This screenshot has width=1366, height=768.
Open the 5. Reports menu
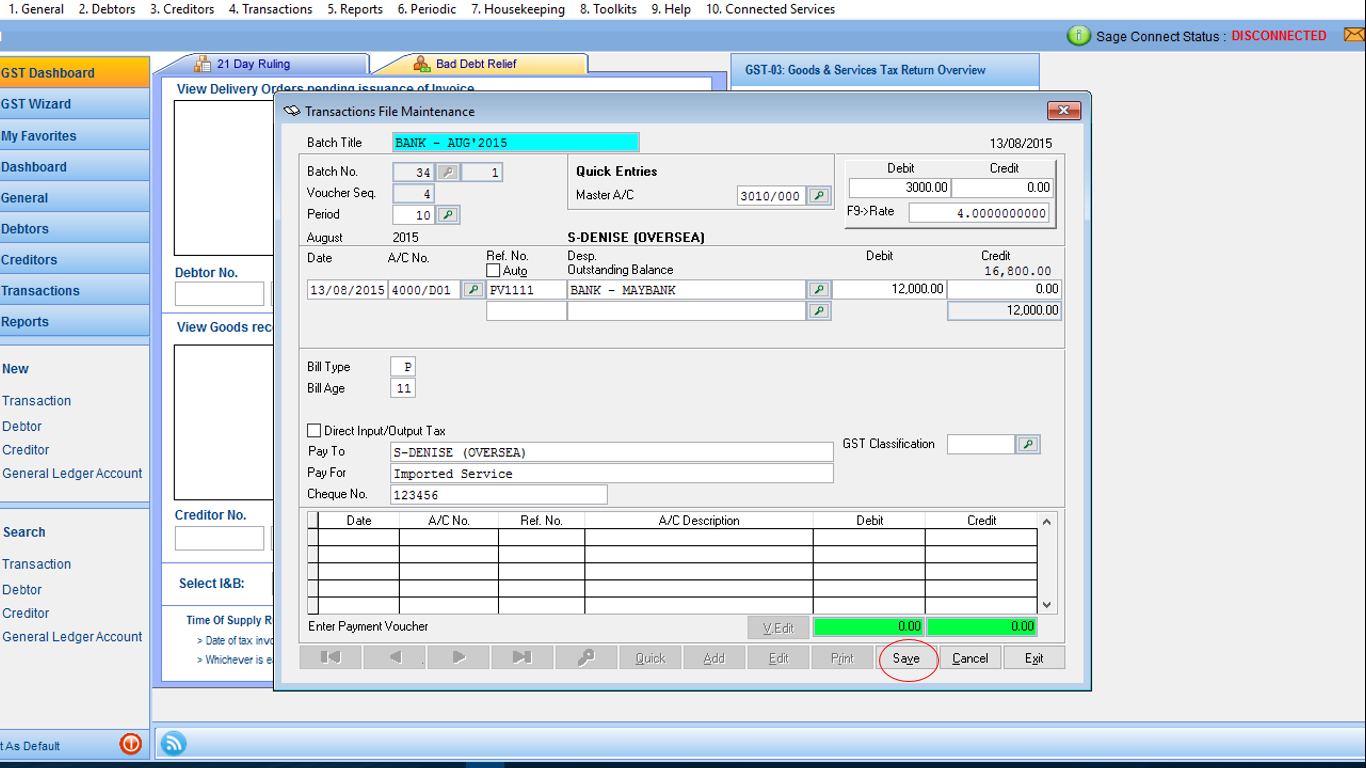(355, 9)
